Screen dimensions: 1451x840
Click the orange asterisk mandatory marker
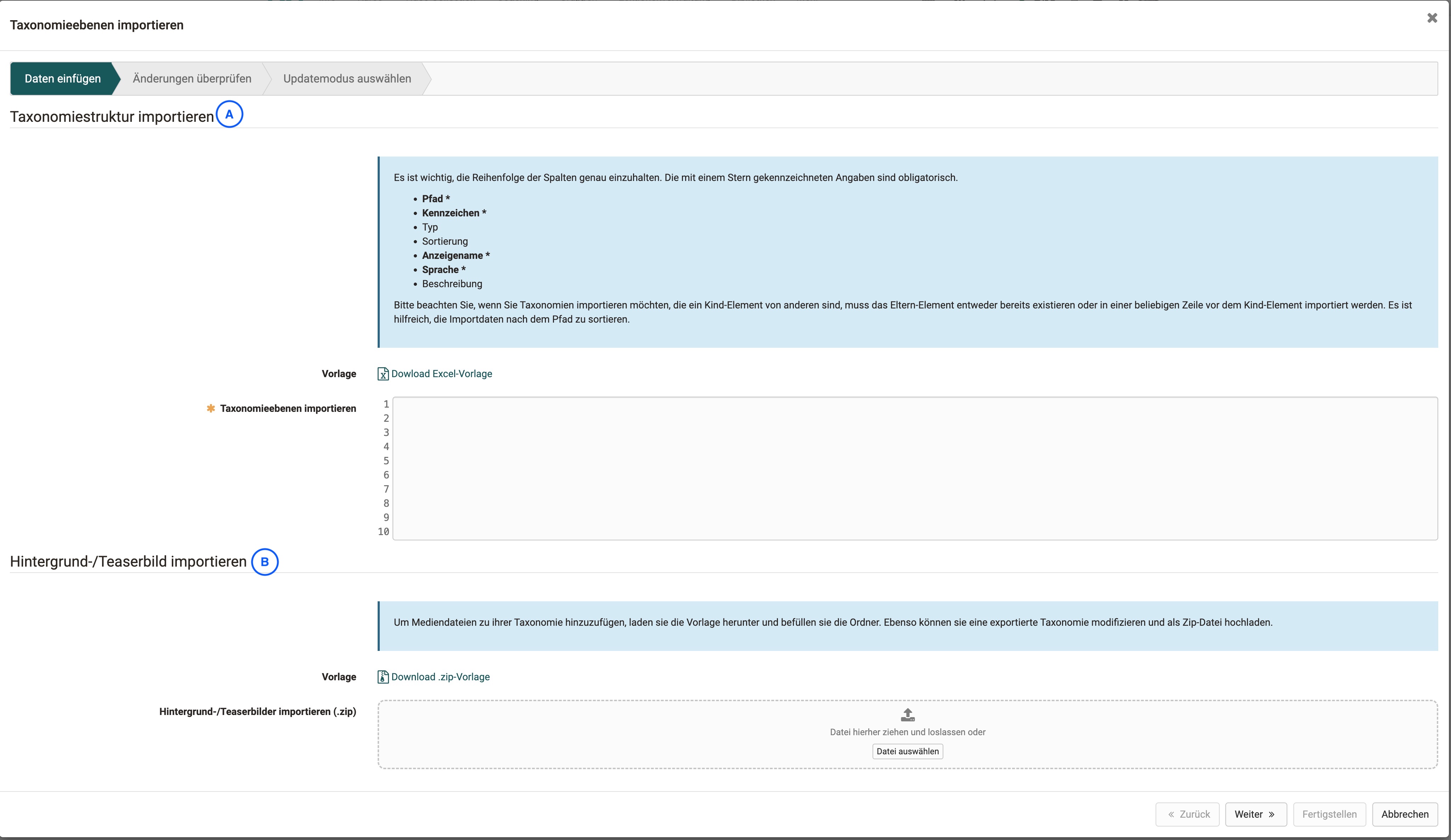(x=211, y=408)
